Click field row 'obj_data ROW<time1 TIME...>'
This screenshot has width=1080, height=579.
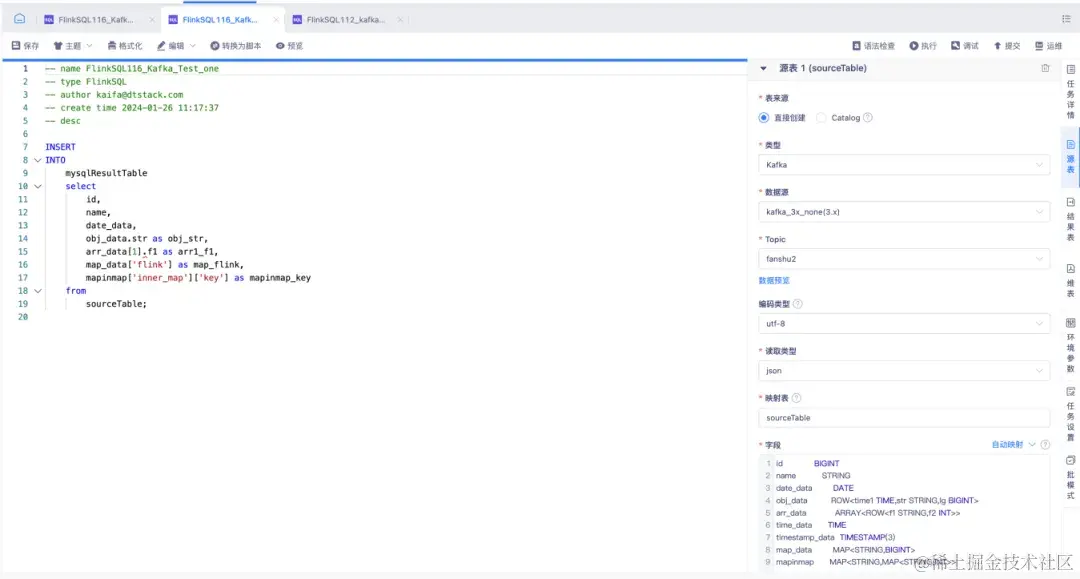(904, 501)
